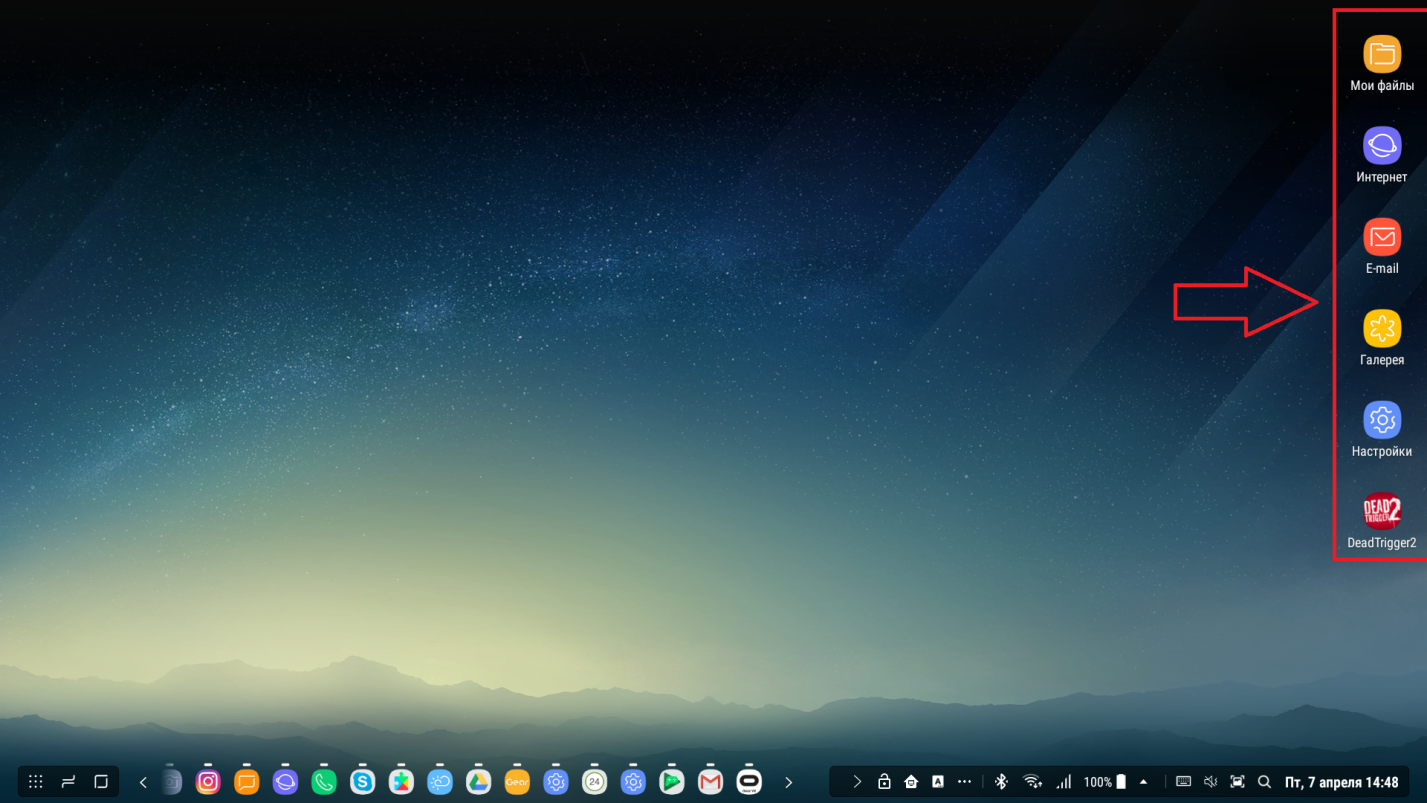Open the orange Messages app
Viewport: 1427px width, 803px height.
coord(247,782)
